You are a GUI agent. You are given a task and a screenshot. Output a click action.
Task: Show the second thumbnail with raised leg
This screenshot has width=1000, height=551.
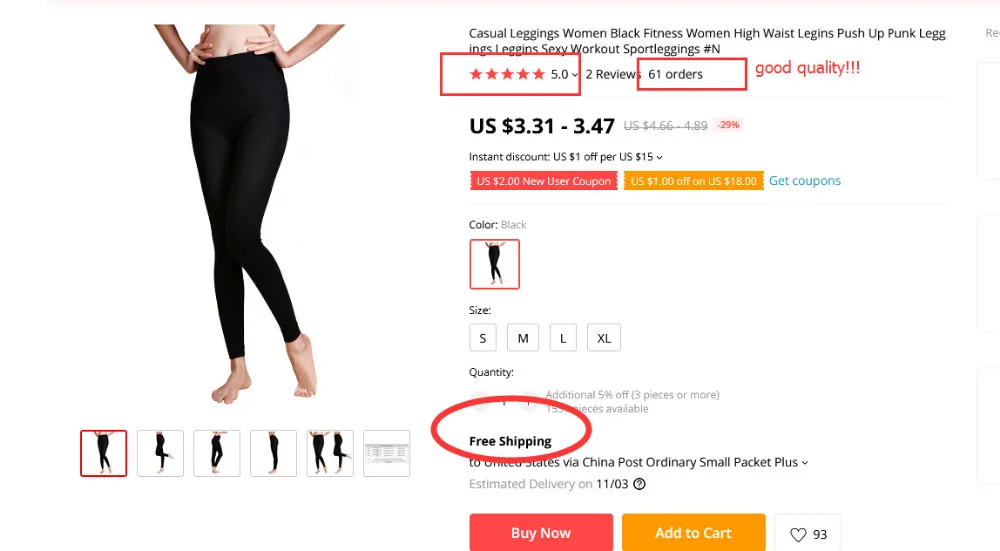point(160,453)
